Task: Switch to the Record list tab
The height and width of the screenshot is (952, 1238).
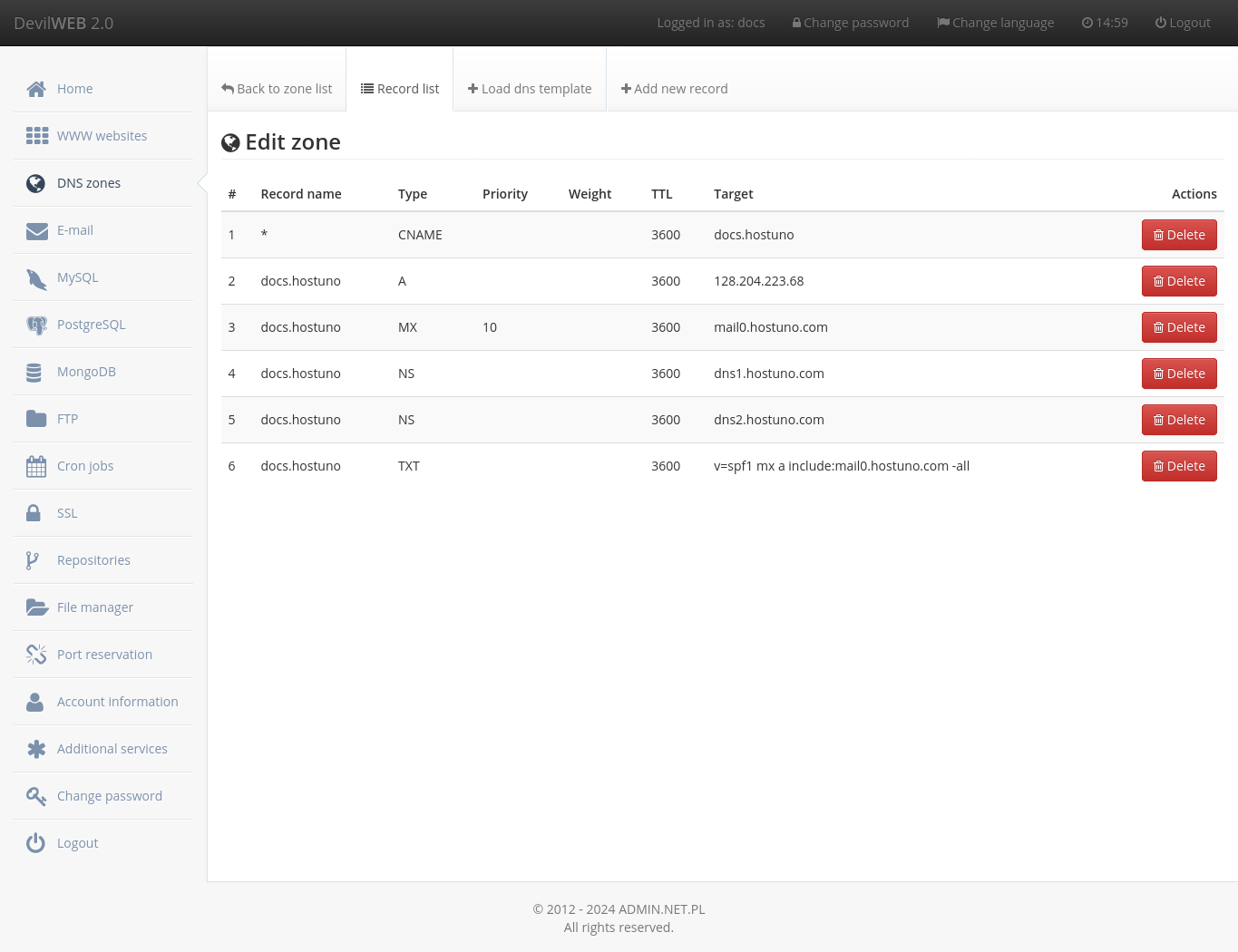Action: tap(399, 88)
